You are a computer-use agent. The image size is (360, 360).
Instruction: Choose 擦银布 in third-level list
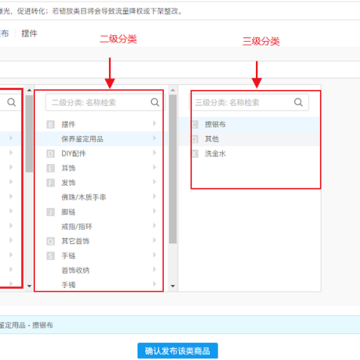[215, 124]
